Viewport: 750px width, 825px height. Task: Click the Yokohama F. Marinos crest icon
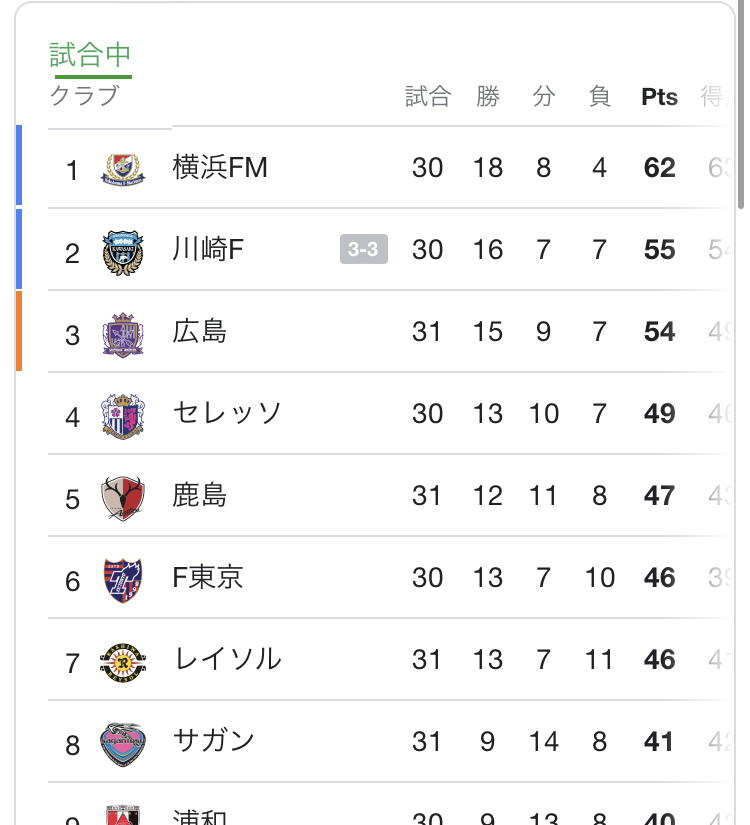[x=123, y=169]
